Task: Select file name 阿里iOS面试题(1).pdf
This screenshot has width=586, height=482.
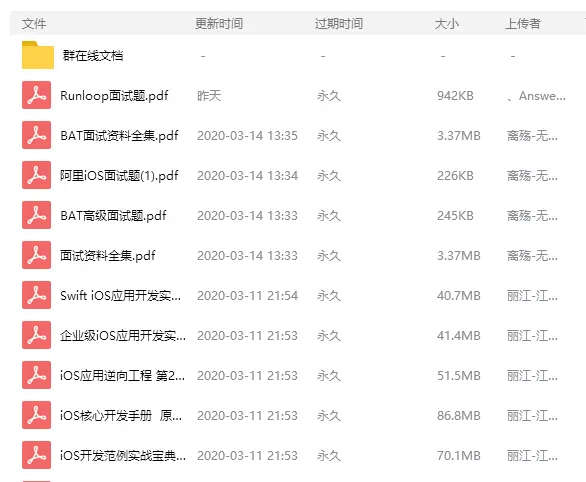Action: point(119,176)
